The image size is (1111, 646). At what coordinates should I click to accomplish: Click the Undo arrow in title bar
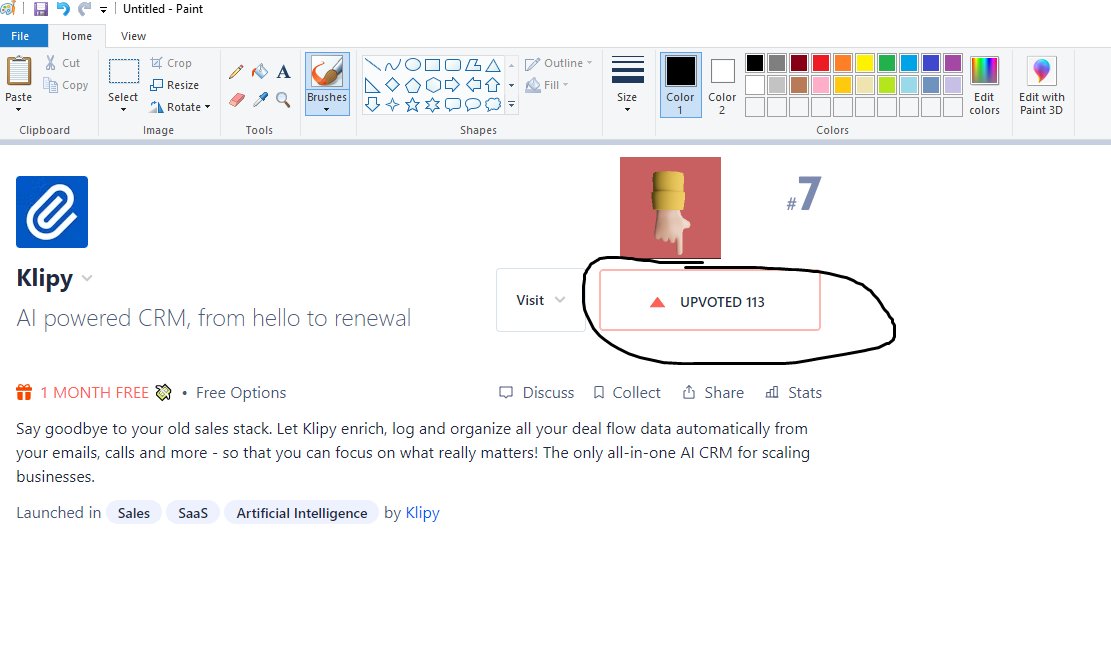coord(63,8)
